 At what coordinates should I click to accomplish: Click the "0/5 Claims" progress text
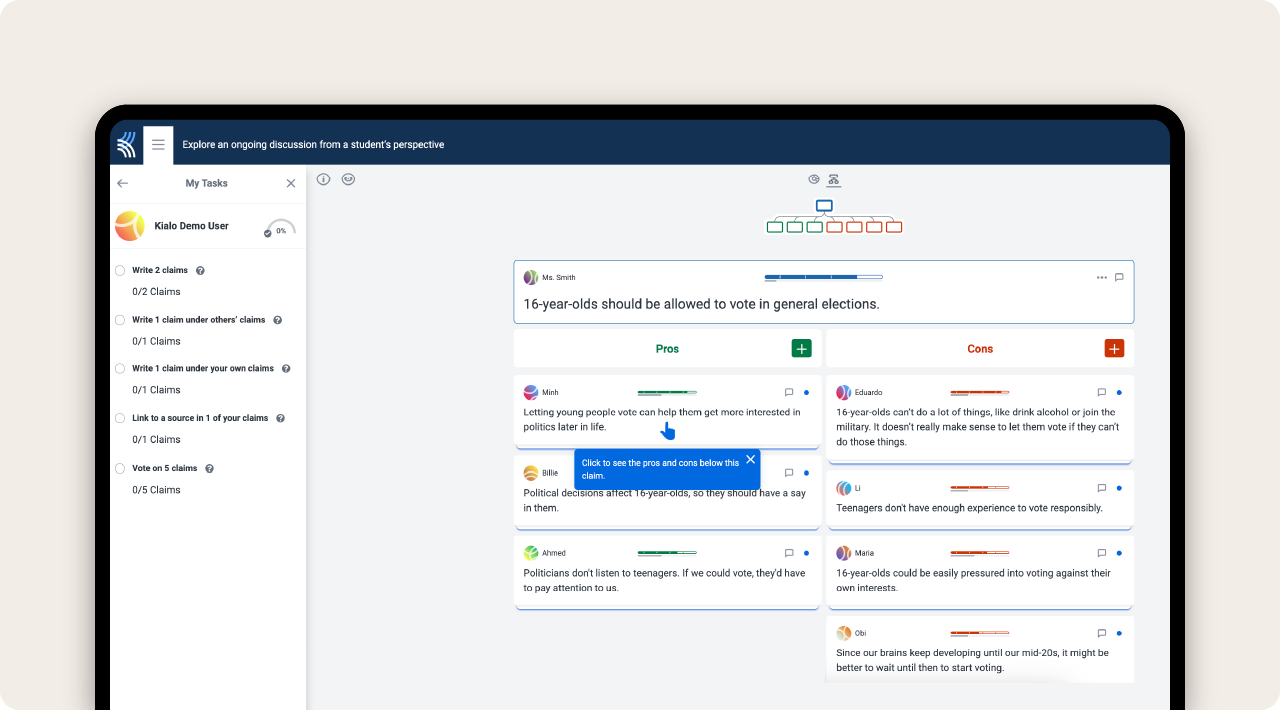click(156, 490)
